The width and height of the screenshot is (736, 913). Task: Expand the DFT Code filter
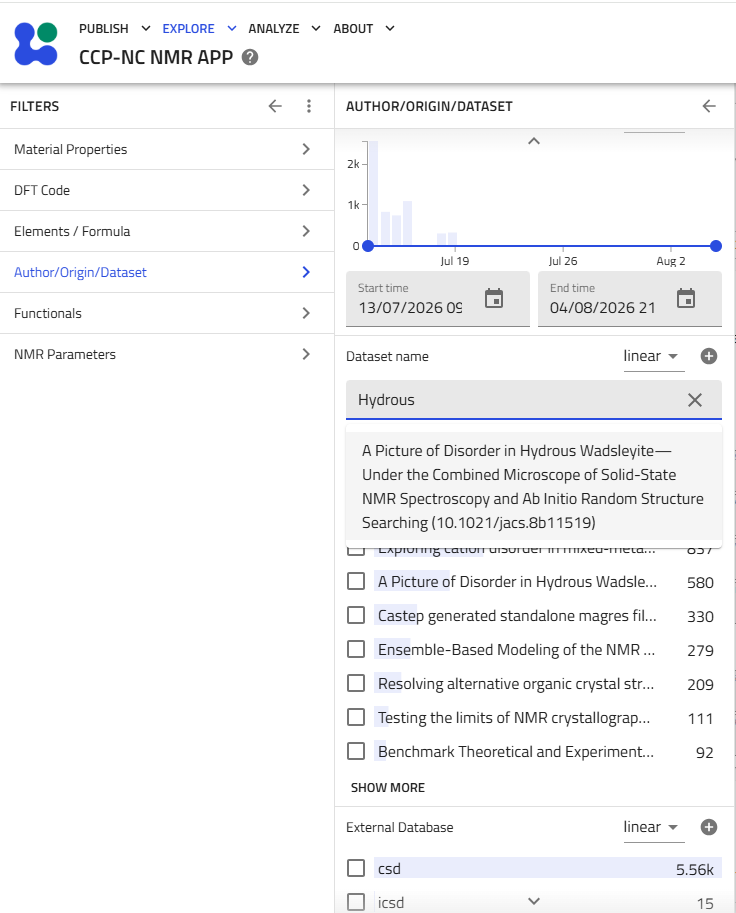(167, 190)
